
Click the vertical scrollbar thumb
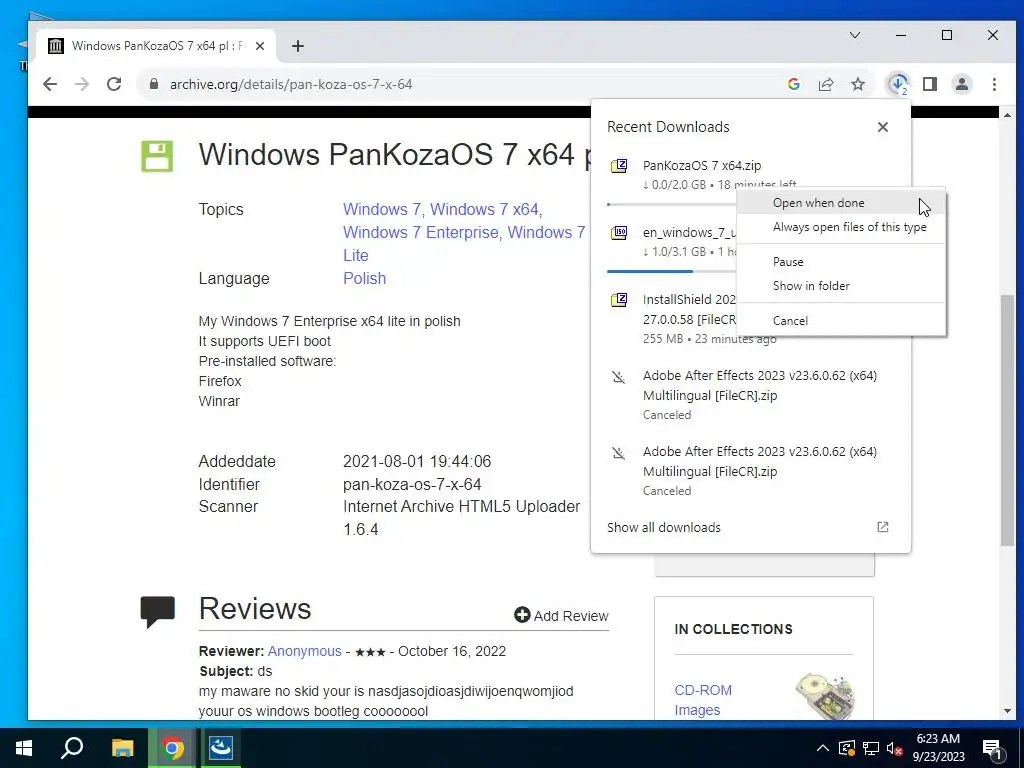point(1007,419)
